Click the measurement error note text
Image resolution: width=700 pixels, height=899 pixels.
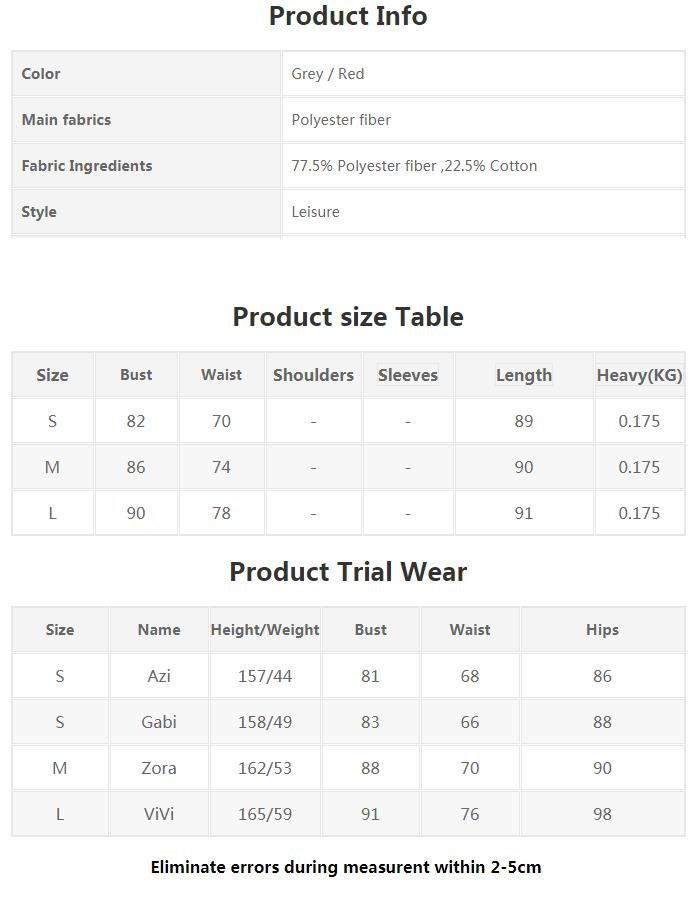pos(346,867)
